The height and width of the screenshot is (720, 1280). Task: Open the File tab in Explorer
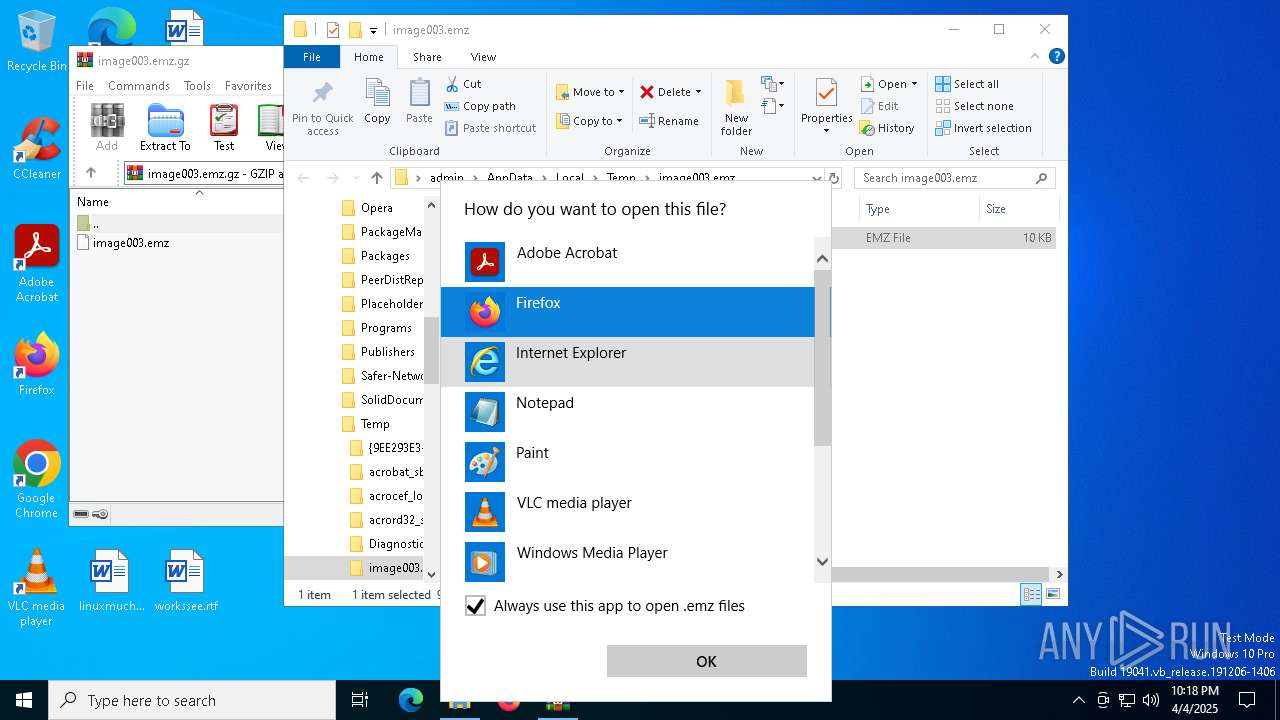[x=312, y=57]
